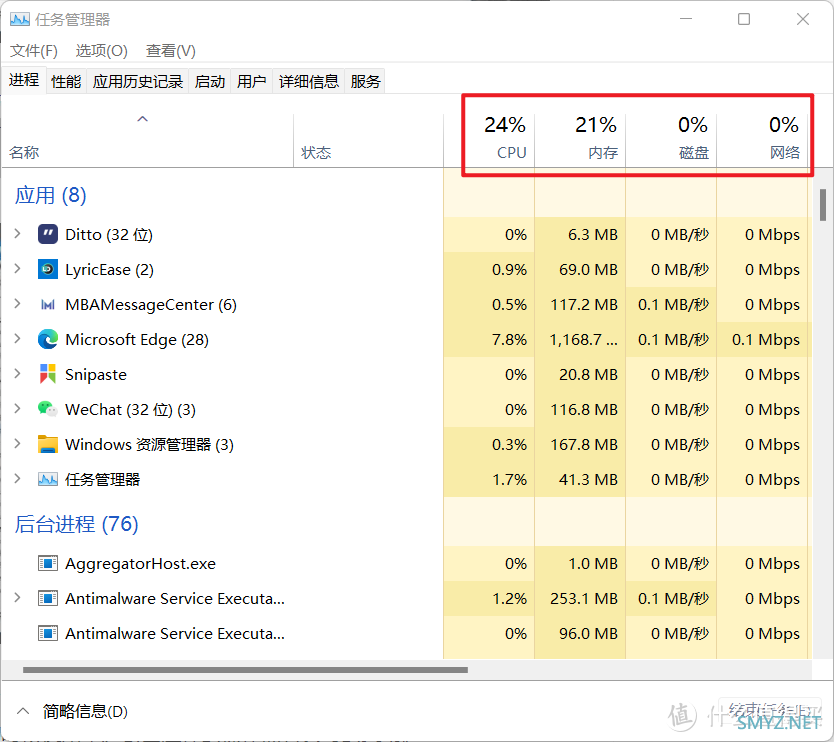The width and height of the screenshot is (834, 742).
Task: Collapse to 简略信息 view chevron
Action: pyautogui.click(x=23, y=711)
